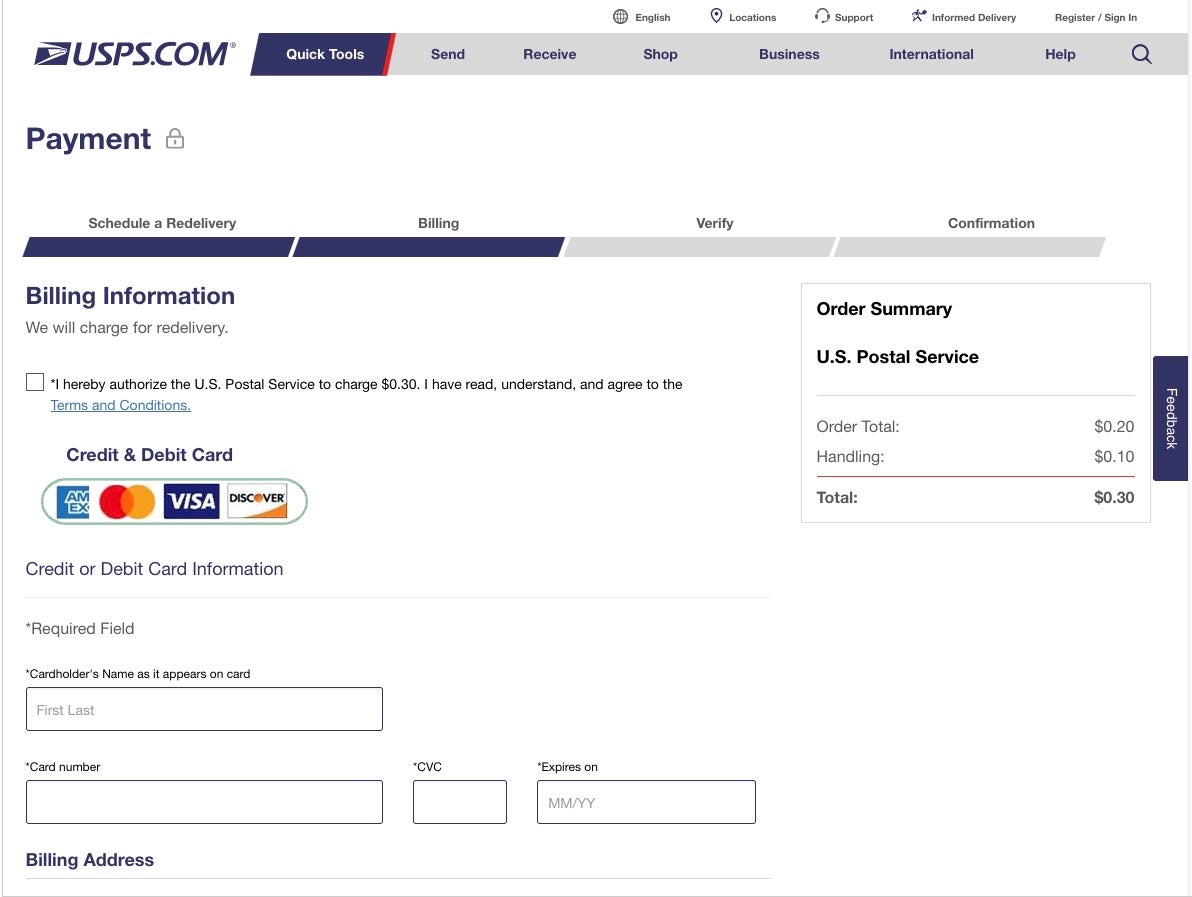This screenshot has width=1192, height=897.
Task: Click the USPS.COM logo
Action: [x=135, y=54]
